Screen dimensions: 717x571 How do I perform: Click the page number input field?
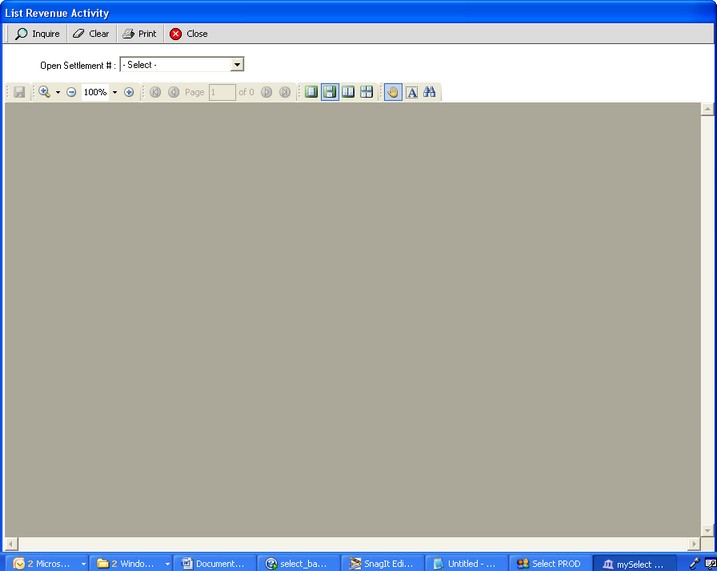(x=222, y=92)
